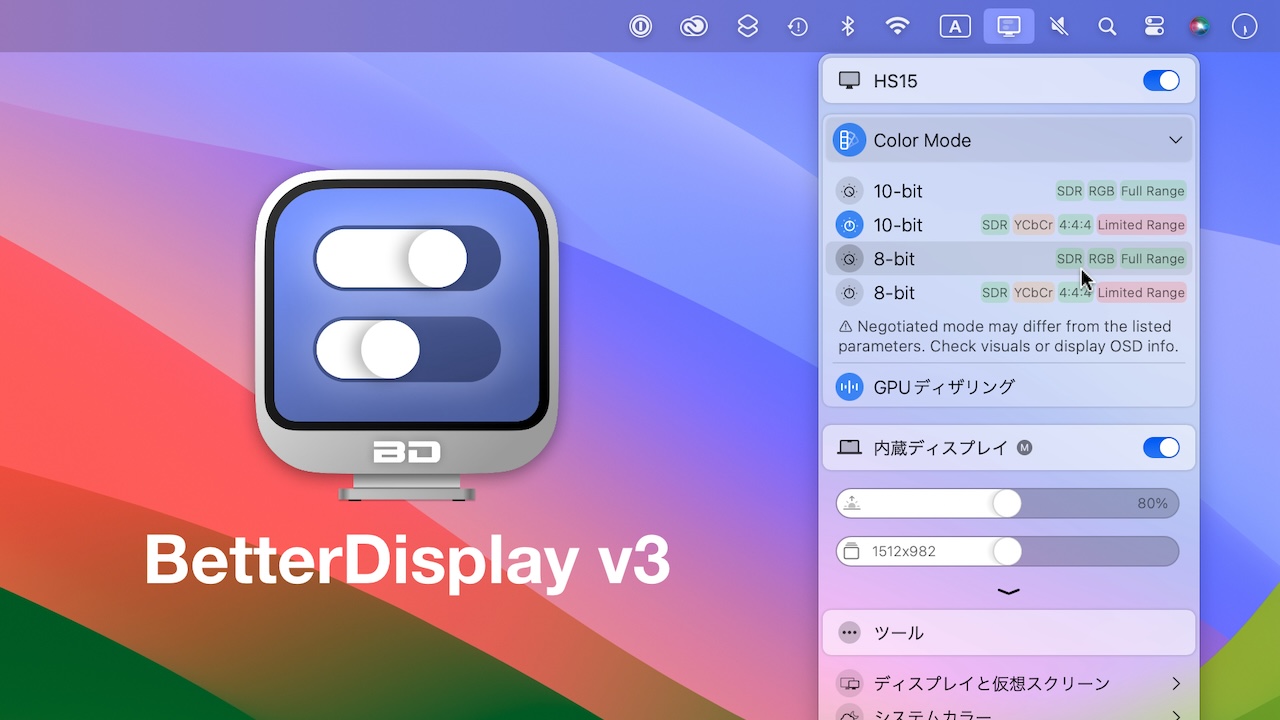1280x720 pixels.
Task: Expand ディスプレイと仮想スクリーン submenu arrow
Action: pyautogui.click(x=1176, y=684)
